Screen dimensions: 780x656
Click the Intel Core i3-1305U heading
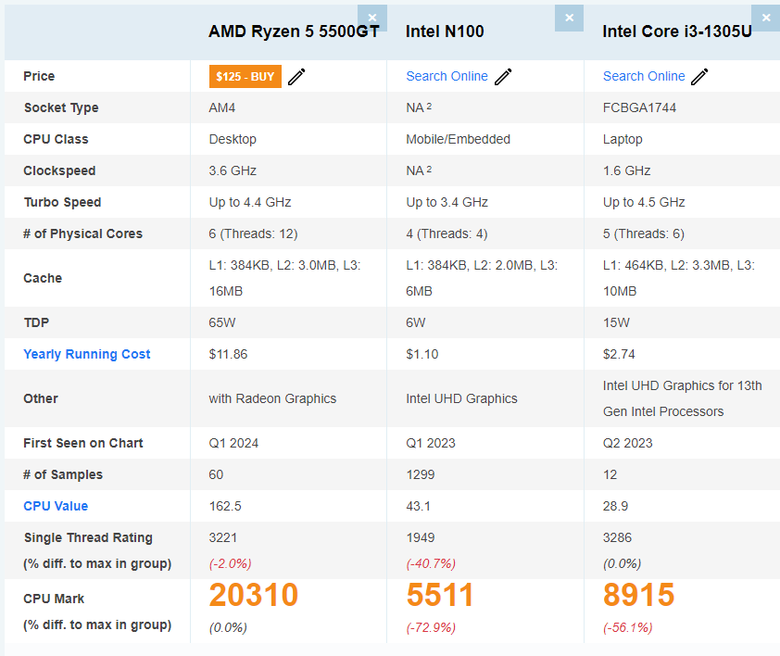677,31
